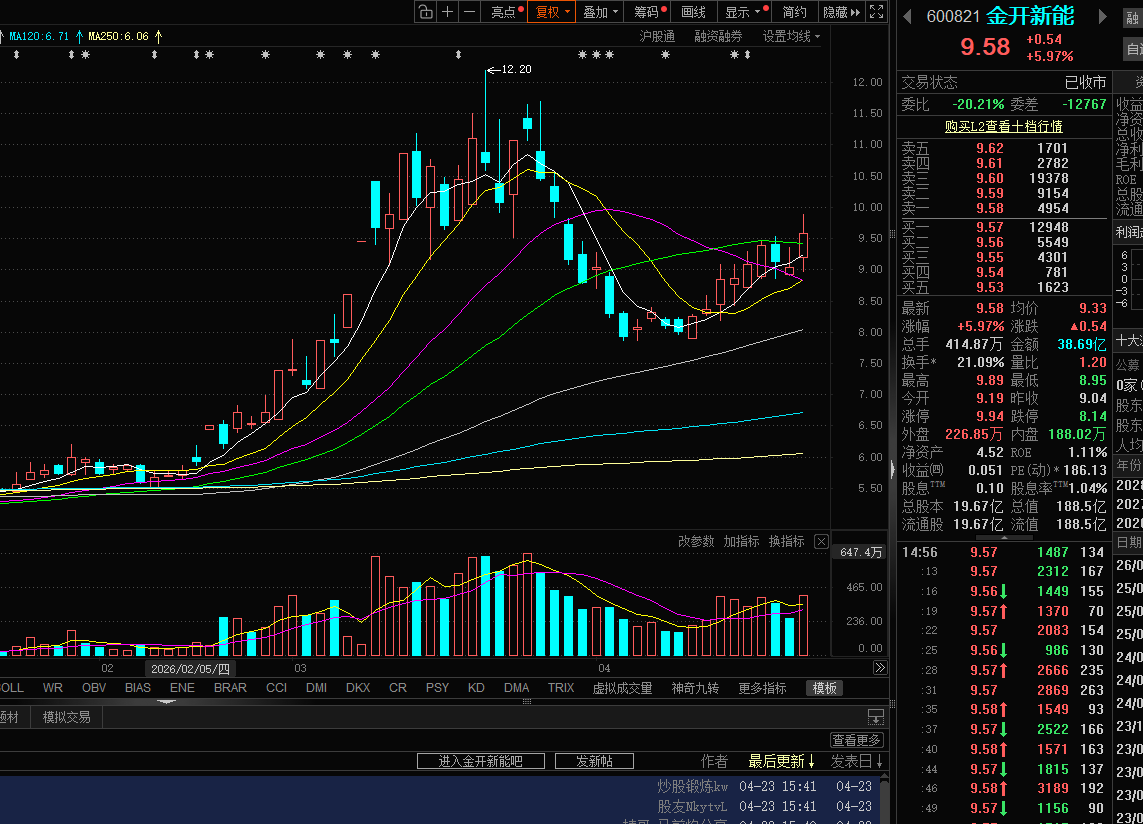Viewport: 1143px width, 824px height.
Task: Click the 融资融券 tag
Action: (718, 36)
